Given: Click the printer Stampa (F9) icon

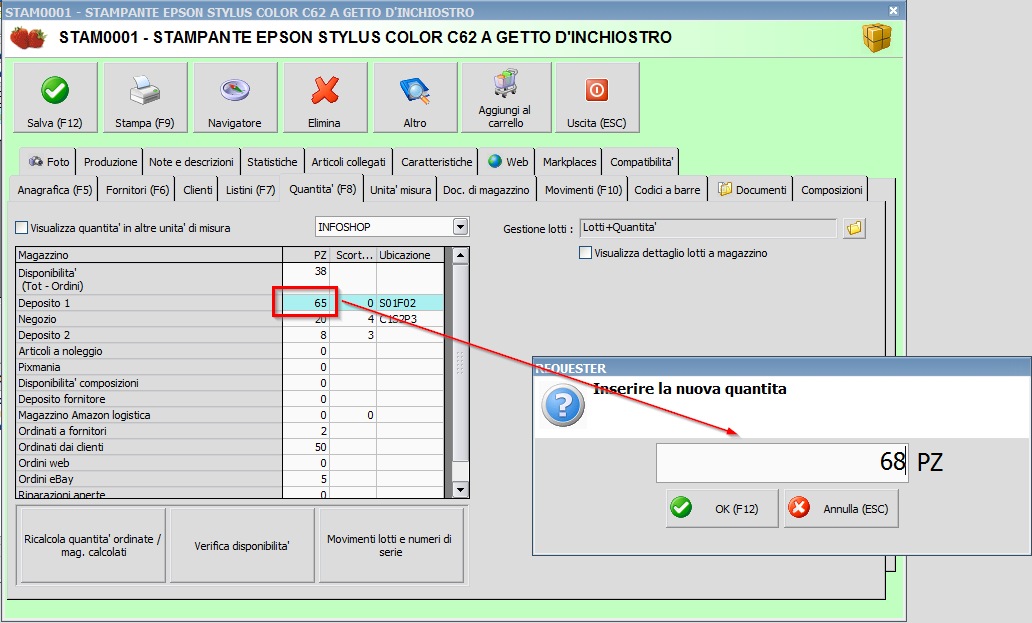Looking at the screenshot, I should tap(145, 90).
